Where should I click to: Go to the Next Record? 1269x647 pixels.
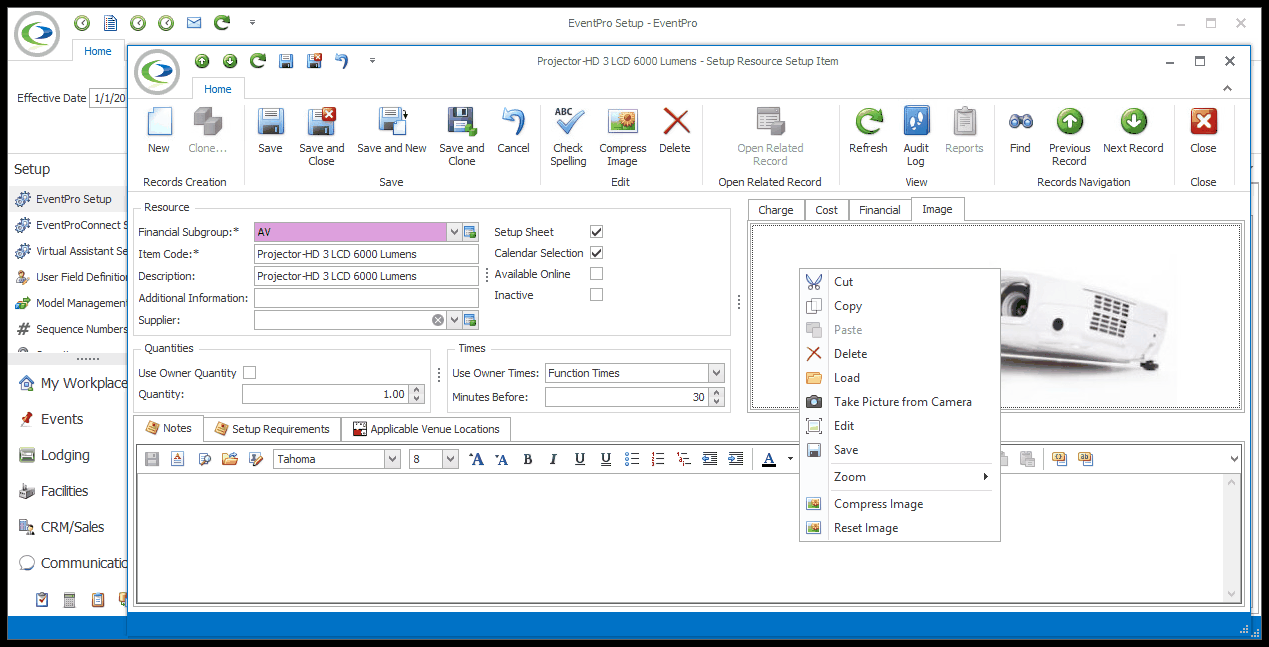(1133, 122)
